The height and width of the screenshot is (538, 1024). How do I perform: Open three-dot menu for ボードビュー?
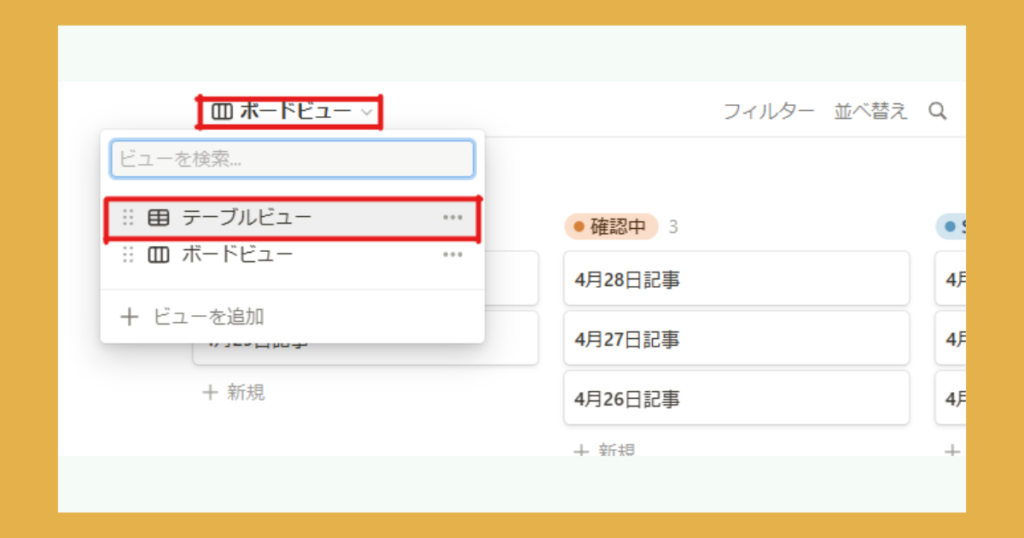click(453, 255)
